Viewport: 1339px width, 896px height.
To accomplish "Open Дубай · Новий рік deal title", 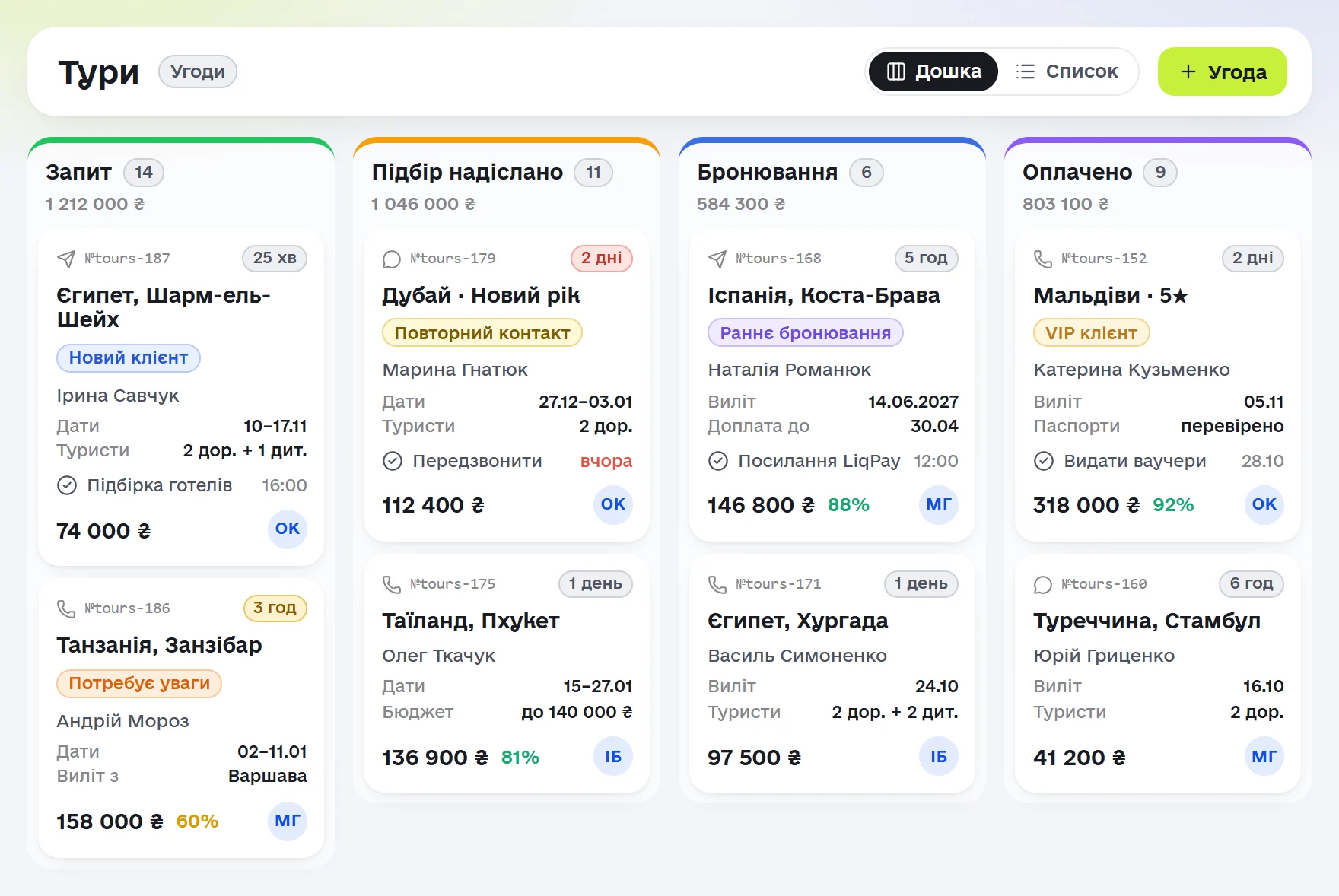I will (481, 295).
